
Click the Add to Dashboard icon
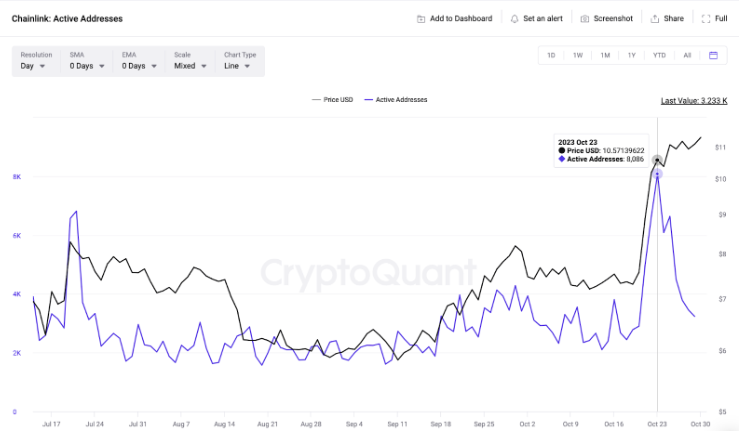click(x=422, y=19)
